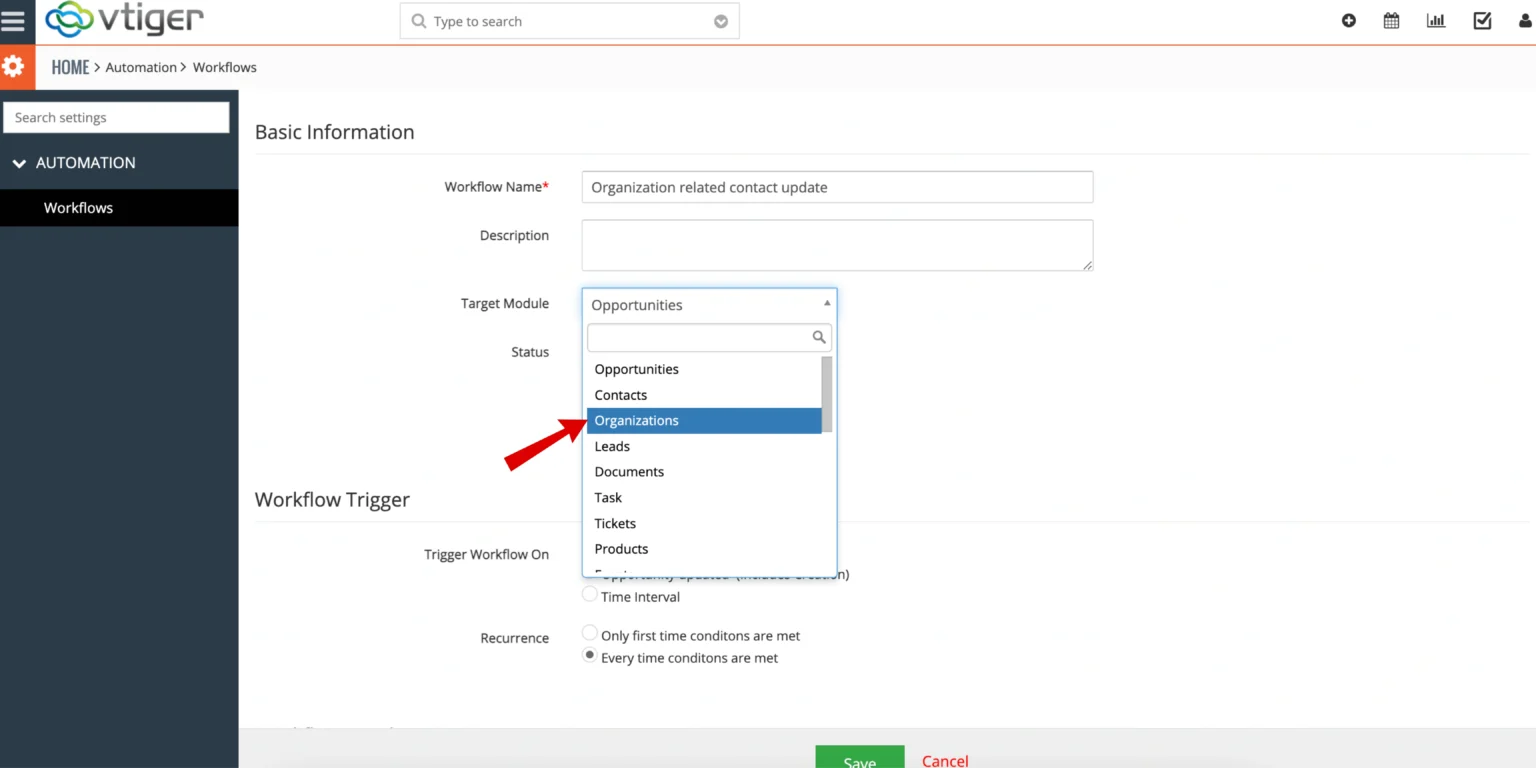The height and width of the screenshot is (768, 1536).
Task: Open the quick create plus icon
Action: 1348,20
